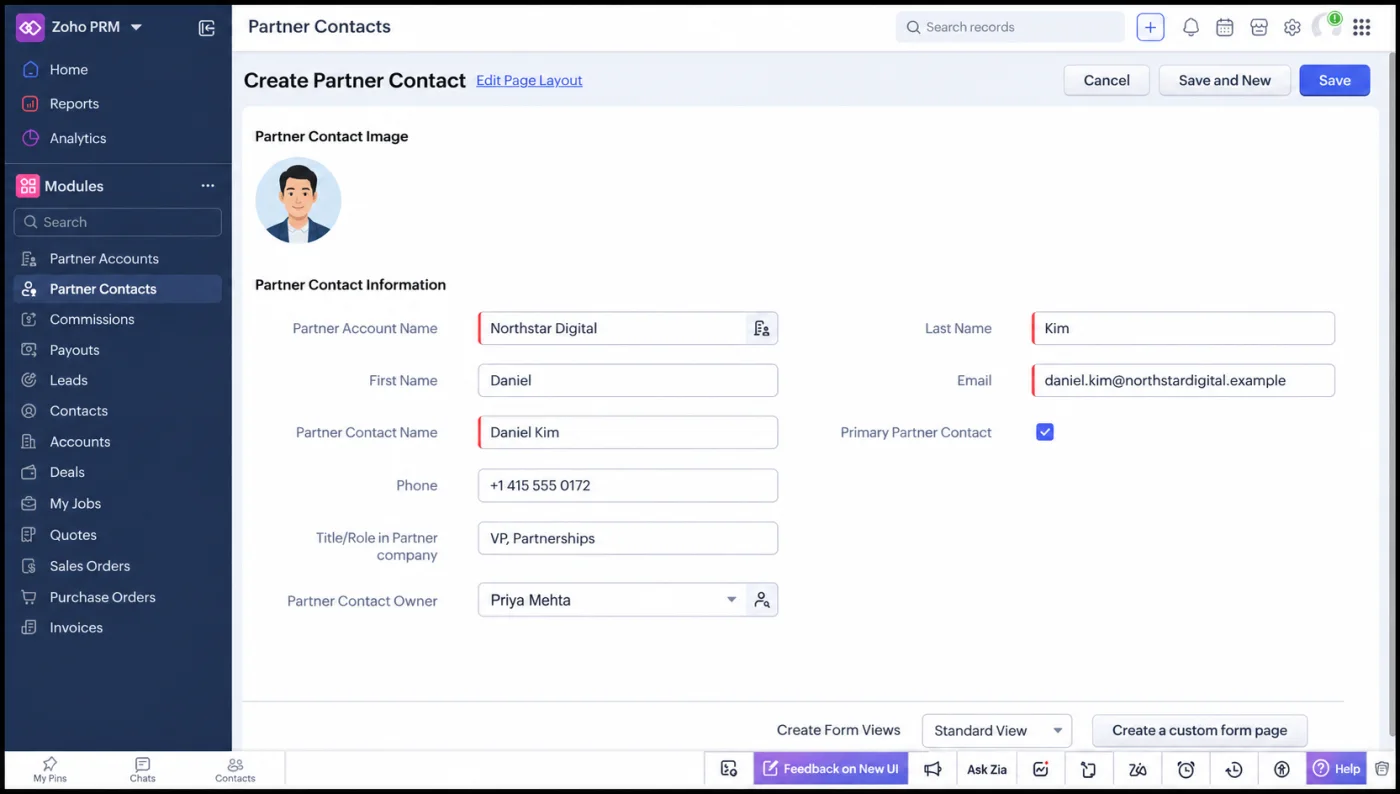The height and width of the screenshot is (794, 1400).
Task: Click the quick create plus icon
Action: pyautogui.click(x=1150, y=28)
